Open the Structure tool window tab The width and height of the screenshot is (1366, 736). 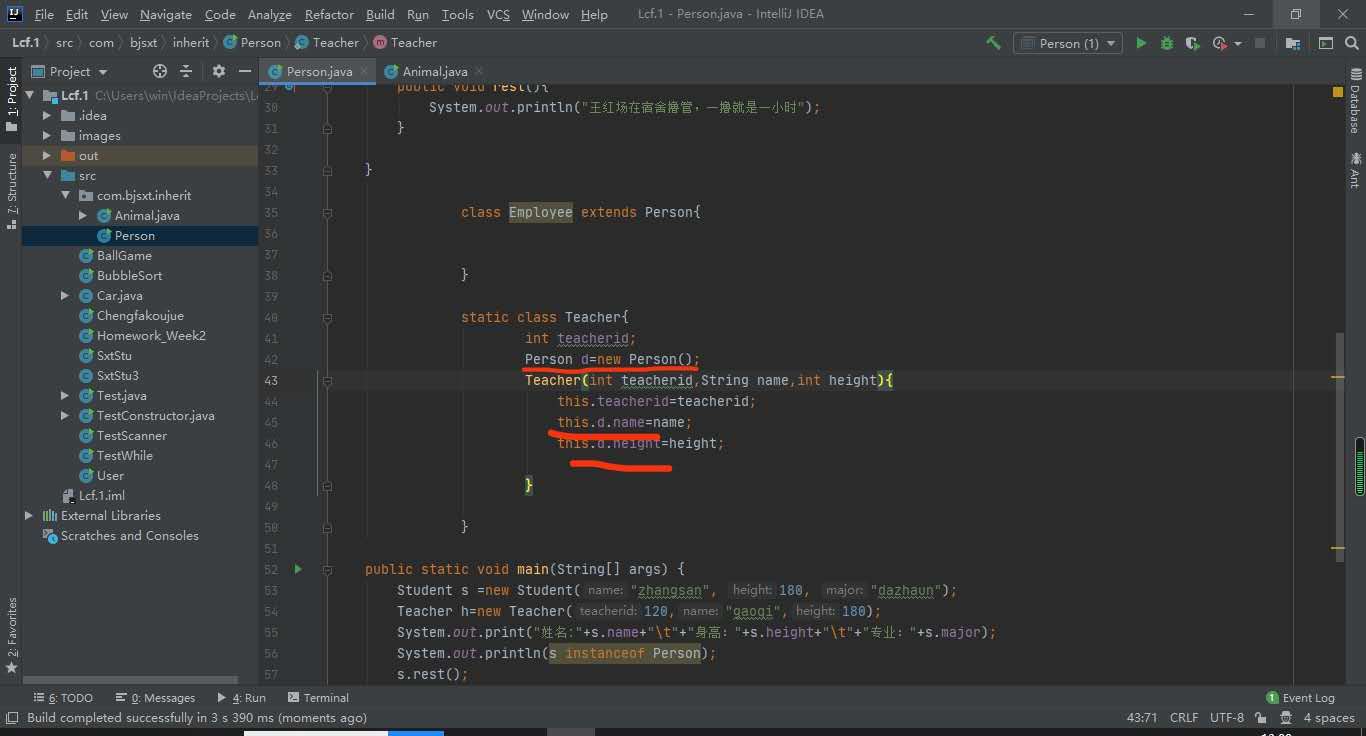[12, 190]
